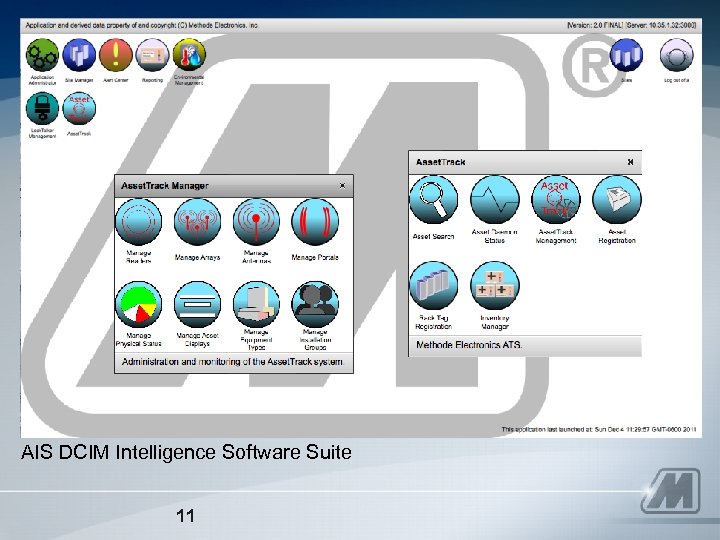Click the Version 2.0 FINAL server text
This screenshot has width=720, height=540.
(x=631, y=25)
